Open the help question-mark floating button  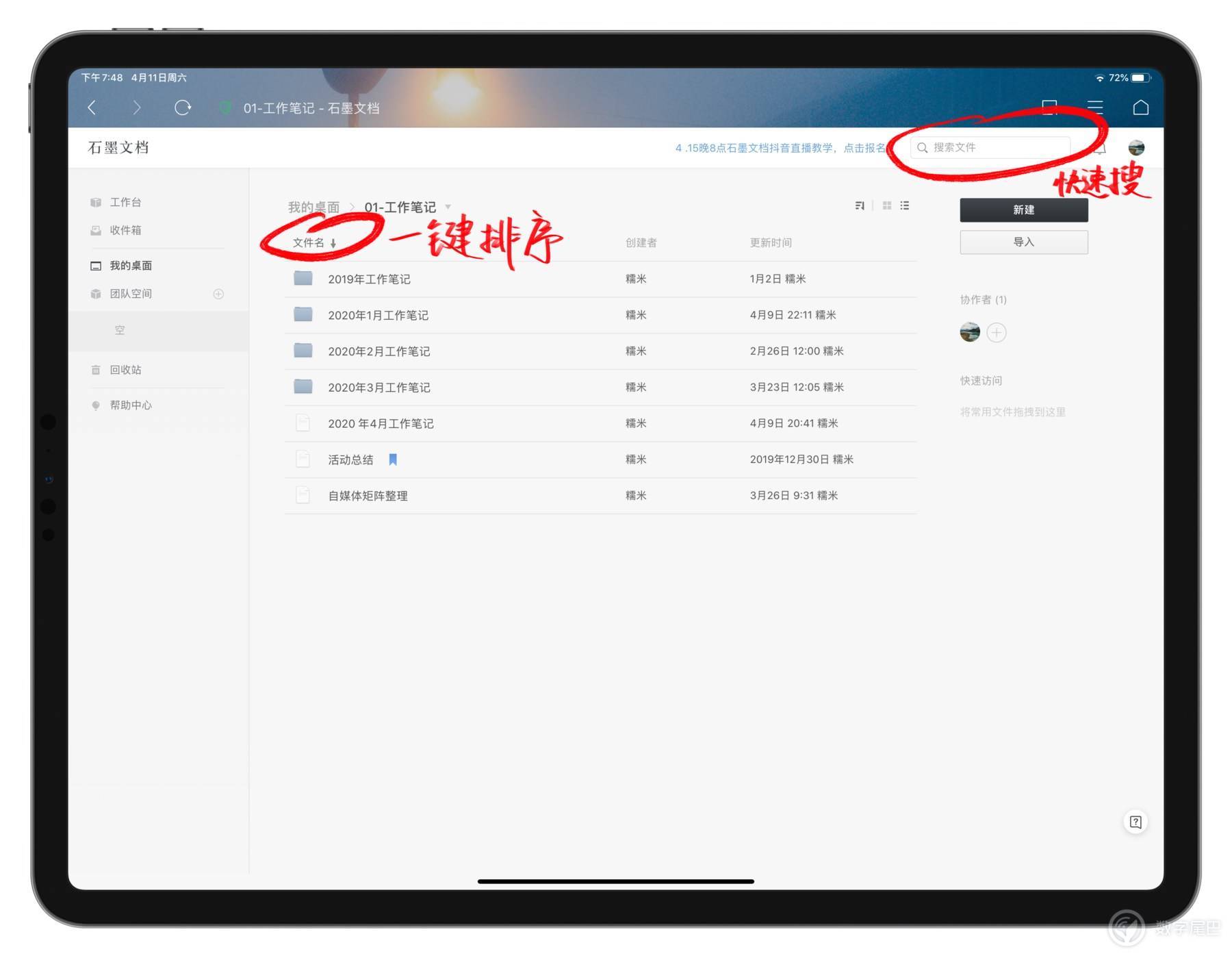(1135, 822)
